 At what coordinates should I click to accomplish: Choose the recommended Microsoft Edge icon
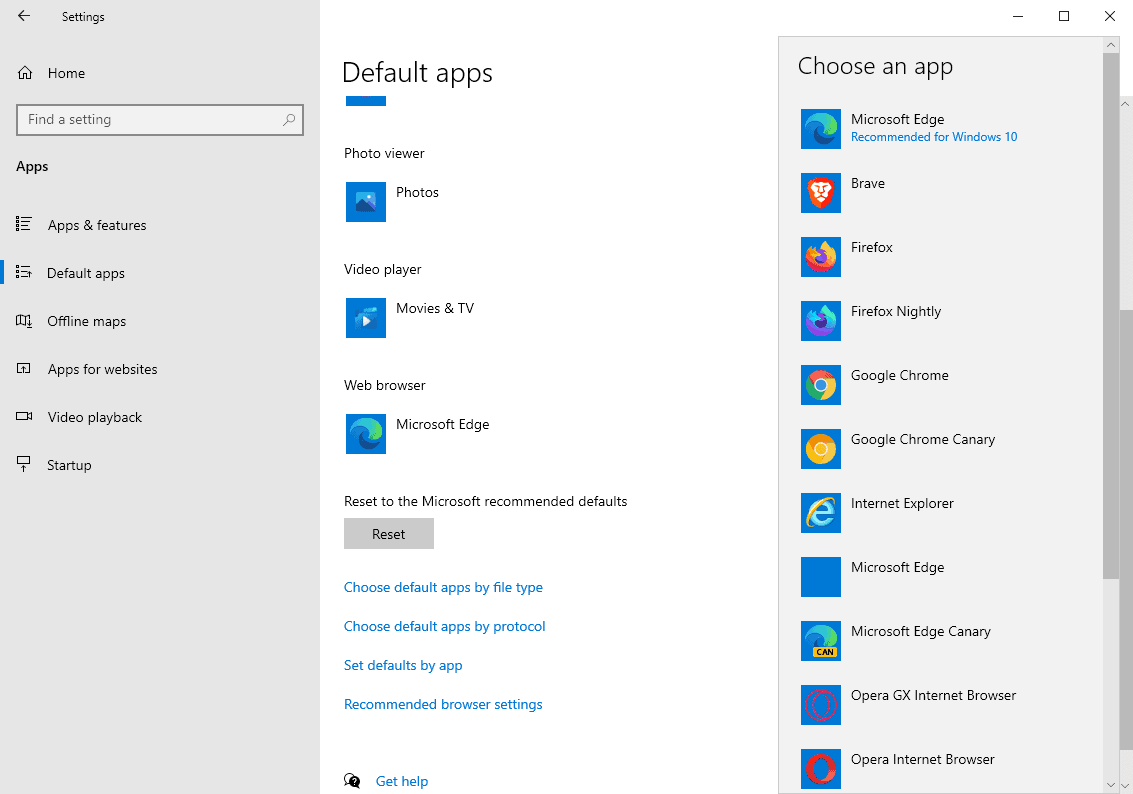click(821, 129)
